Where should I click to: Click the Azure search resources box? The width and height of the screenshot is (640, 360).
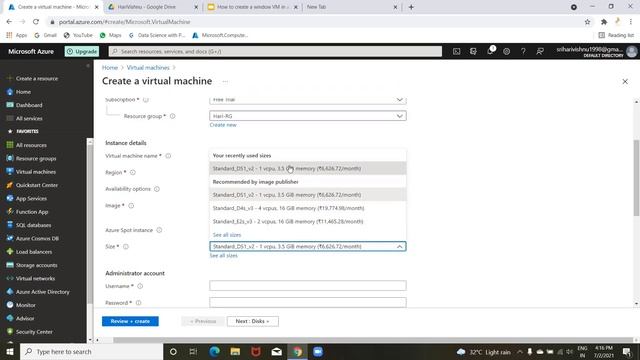tap(275, 51)
